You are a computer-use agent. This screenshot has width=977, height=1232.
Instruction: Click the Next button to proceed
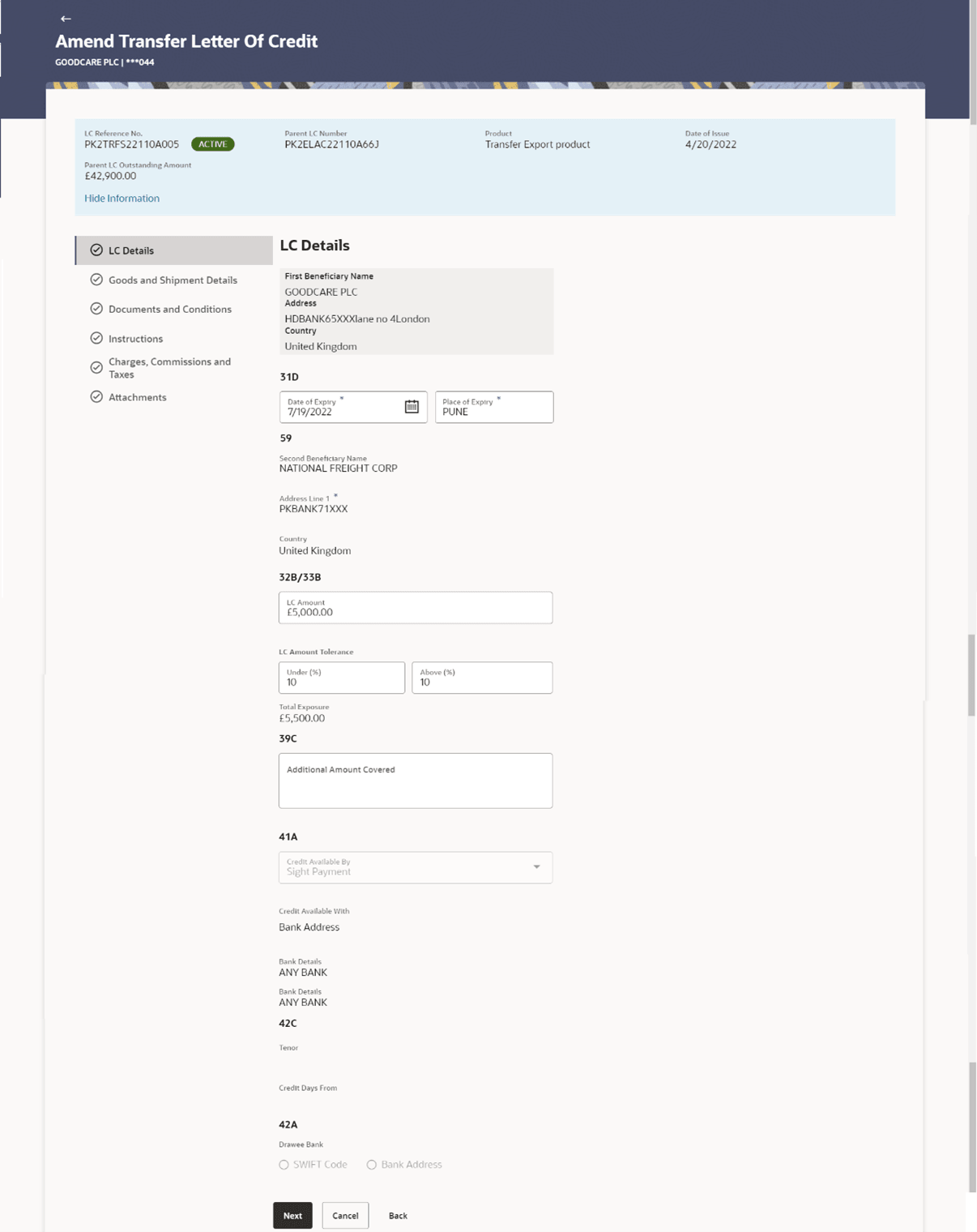point(292,1216)
